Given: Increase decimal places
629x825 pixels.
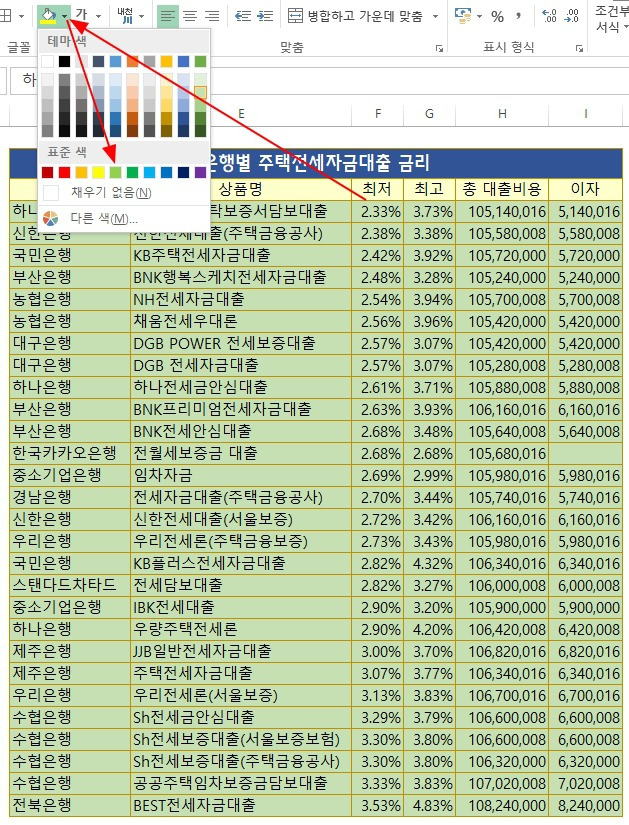Looking at the screenshot, I should click(550, 17).
